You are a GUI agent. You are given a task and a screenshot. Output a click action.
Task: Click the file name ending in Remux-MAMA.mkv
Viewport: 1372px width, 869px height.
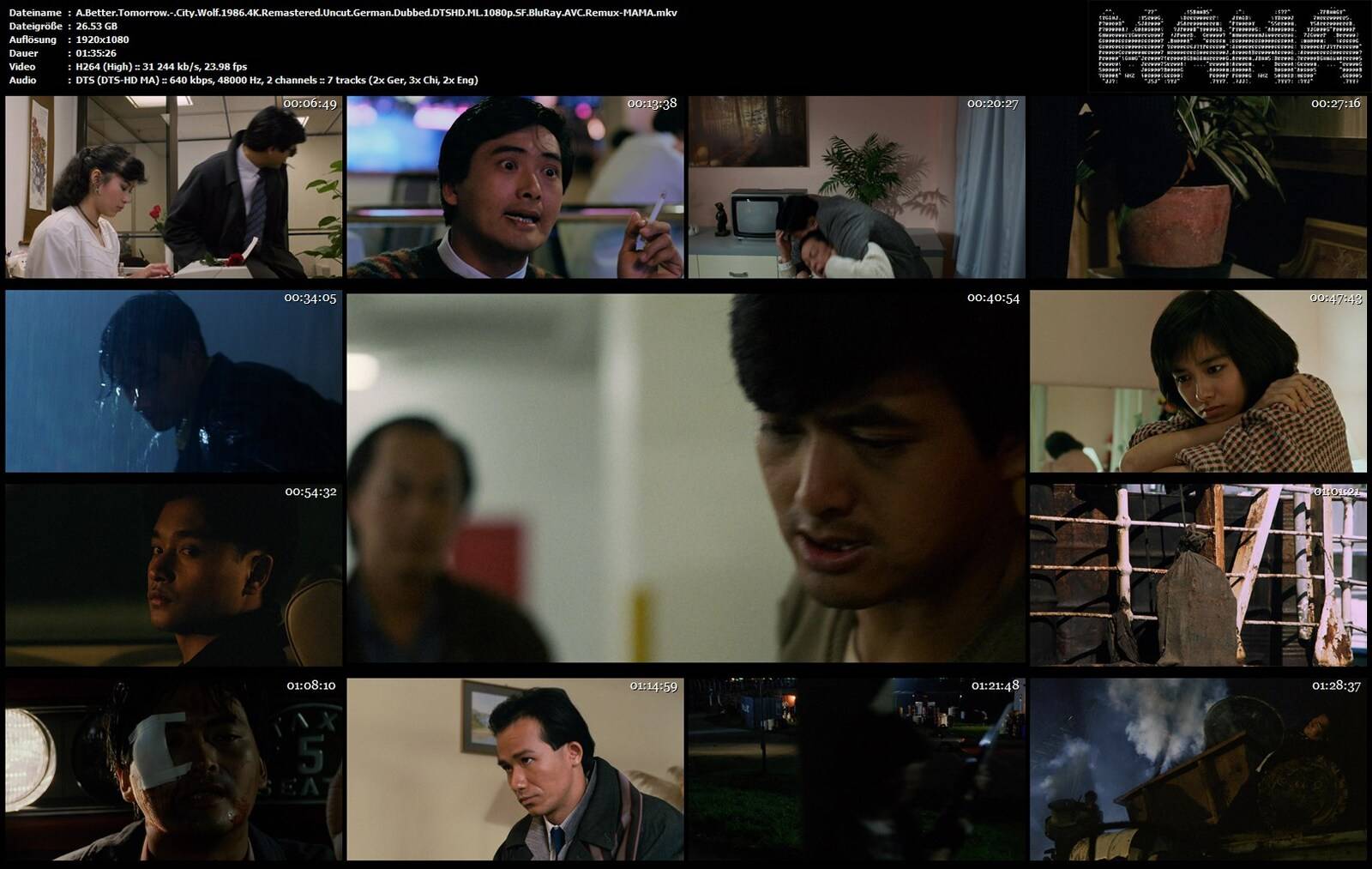pos(376,13)
